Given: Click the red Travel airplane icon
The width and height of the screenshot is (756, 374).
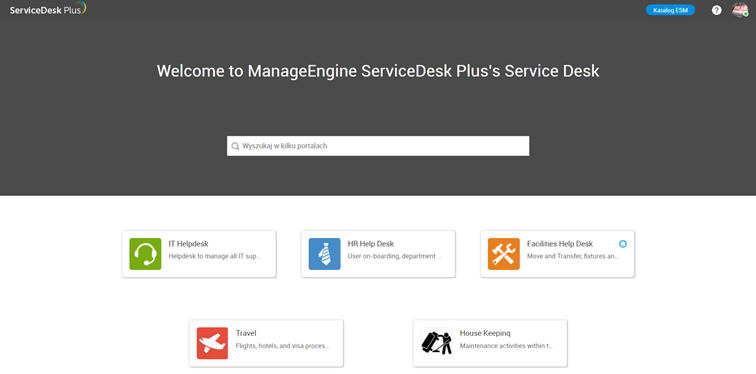Looking at the screenshot, I should coord(213,343).
